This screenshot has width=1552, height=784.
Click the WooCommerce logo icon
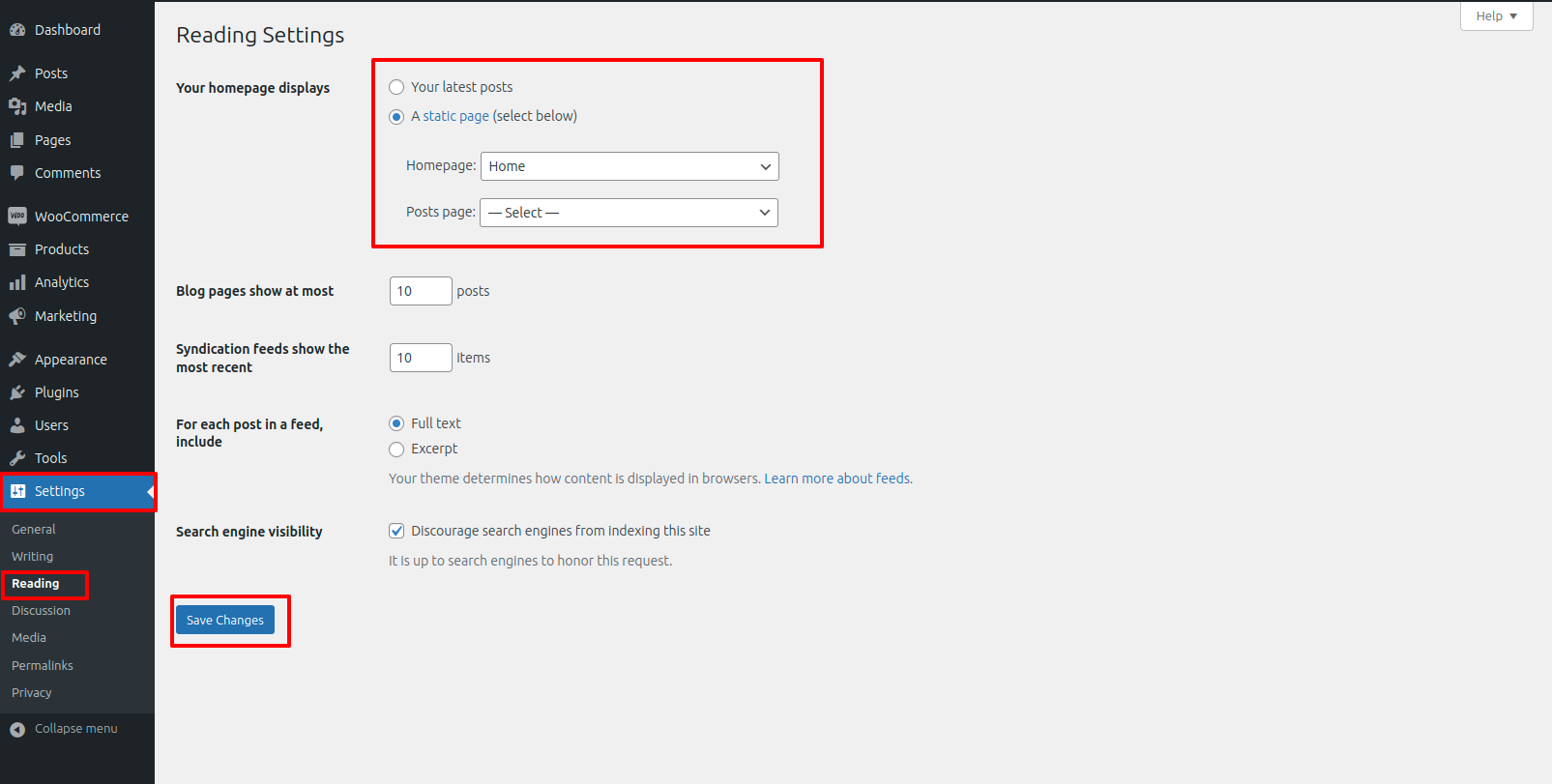tap(17, 217)
